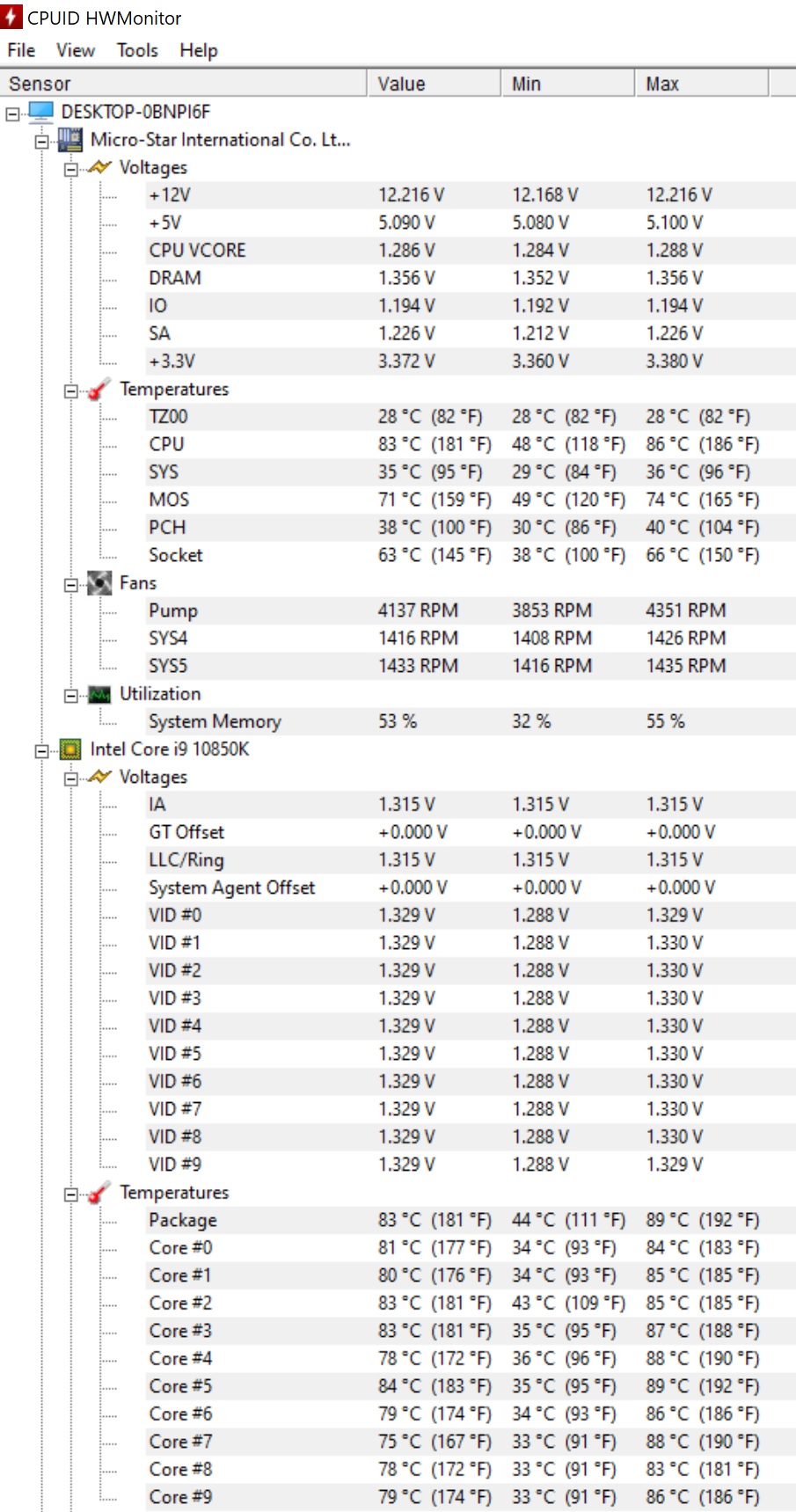Click the Intel Core i9 10850K chip icon

click(x=70, y=749)
